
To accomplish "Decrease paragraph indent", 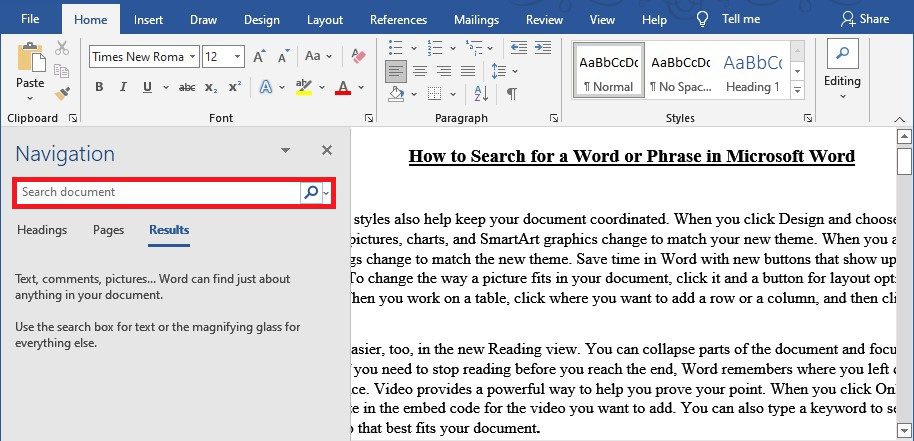I will tap(518, 47).
